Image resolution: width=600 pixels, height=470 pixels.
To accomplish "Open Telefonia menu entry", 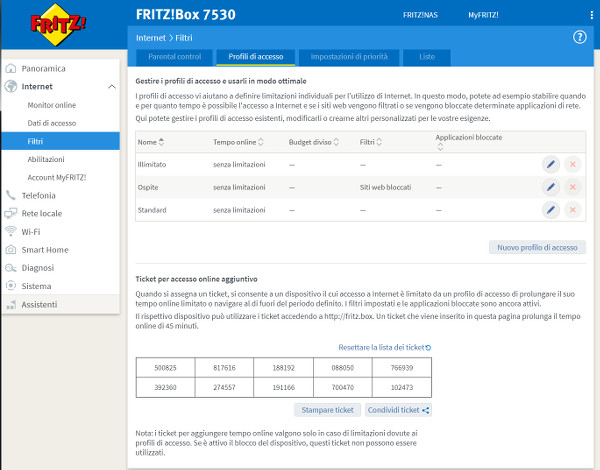I will [38, 195].
